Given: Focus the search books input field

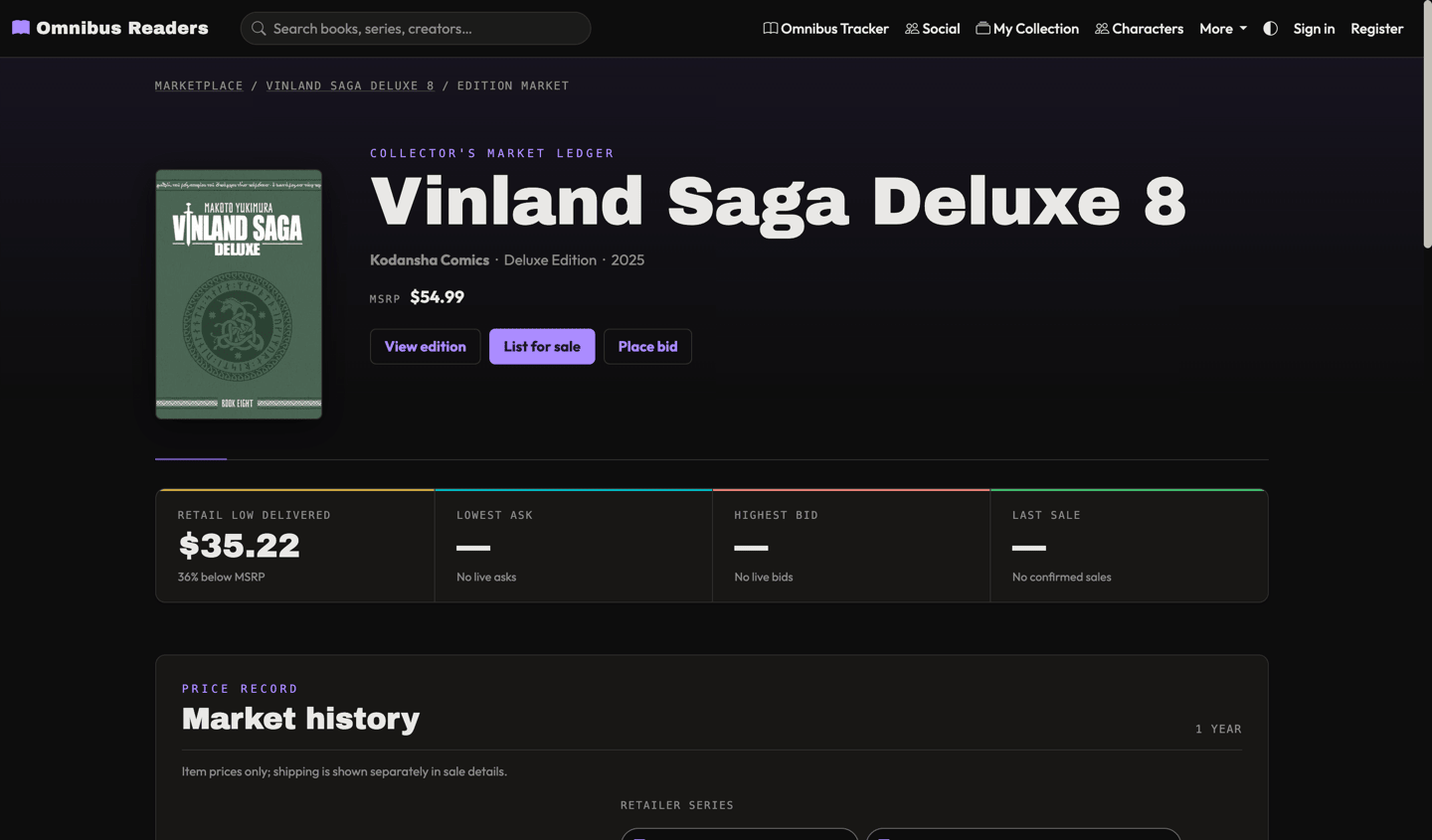Looking at the screenshot, I should pos(416,28).
